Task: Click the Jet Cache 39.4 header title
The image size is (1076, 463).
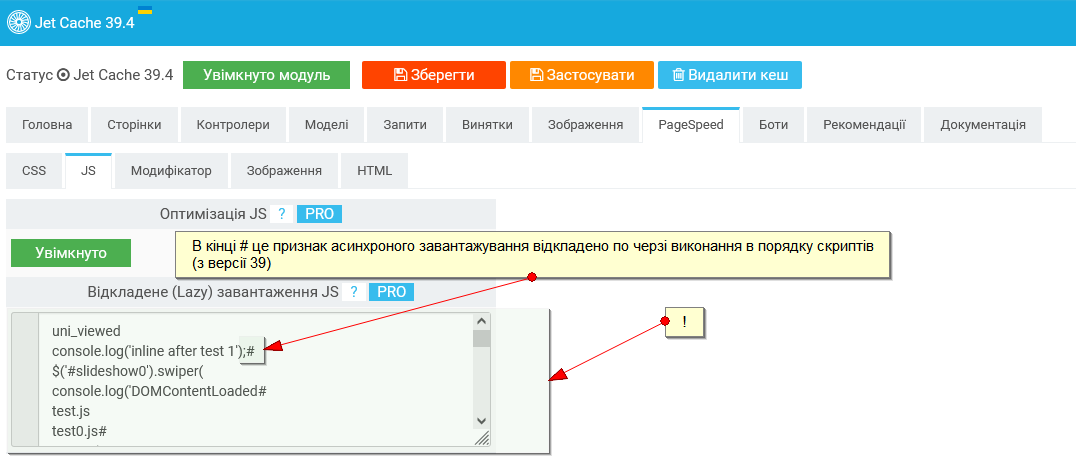Action: [84, 23]
